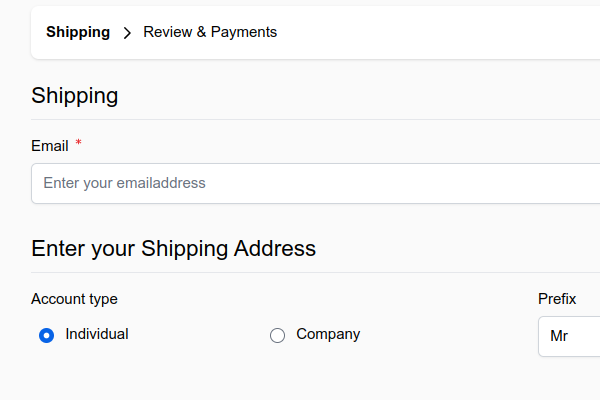Click empty area of checkout steps bar
Viewport: 600px width, 400px height.
pyautogui.click(x=436, y=33)
